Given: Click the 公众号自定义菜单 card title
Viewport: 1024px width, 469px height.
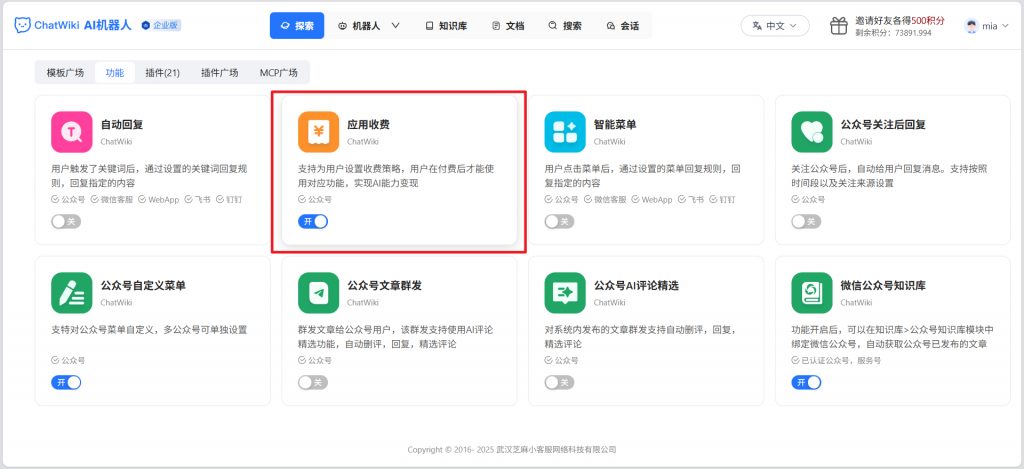Looking at the screenshot, I should coord(143,285).
